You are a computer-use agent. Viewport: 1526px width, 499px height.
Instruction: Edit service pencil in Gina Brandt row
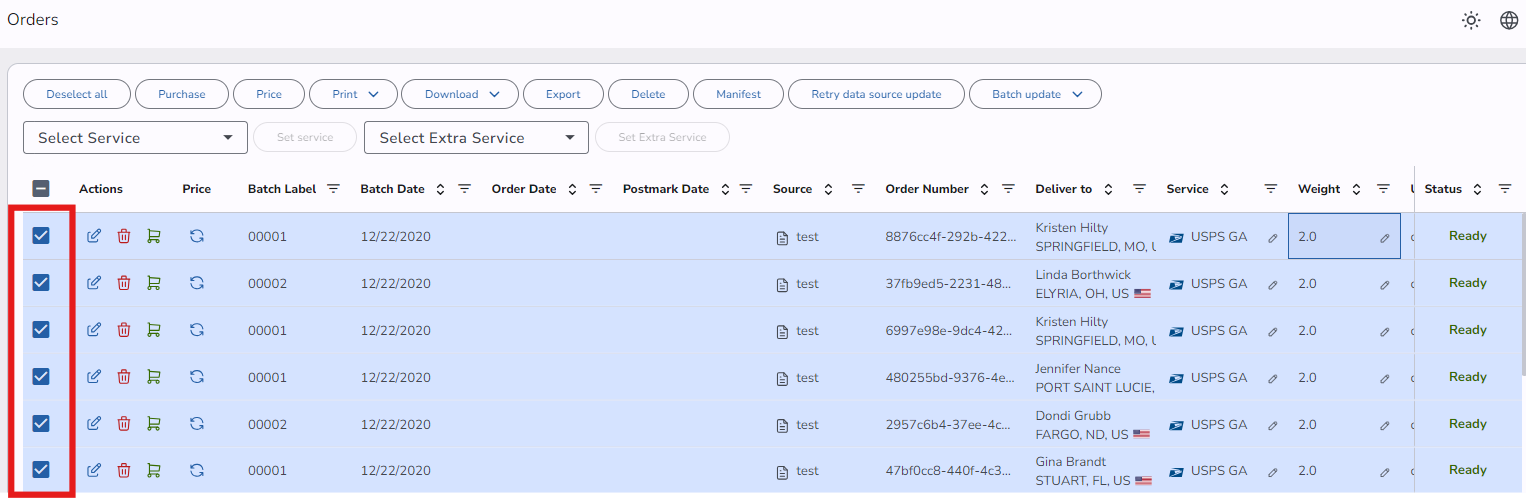1272,471
